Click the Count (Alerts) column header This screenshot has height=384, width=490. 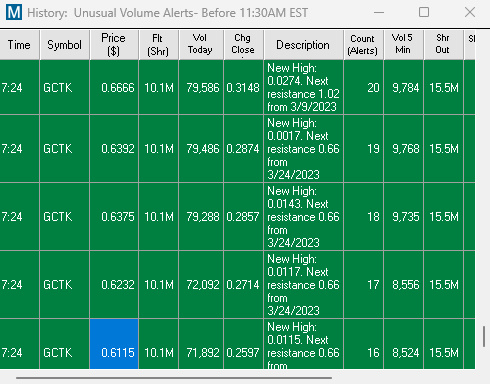coord(363,45)
